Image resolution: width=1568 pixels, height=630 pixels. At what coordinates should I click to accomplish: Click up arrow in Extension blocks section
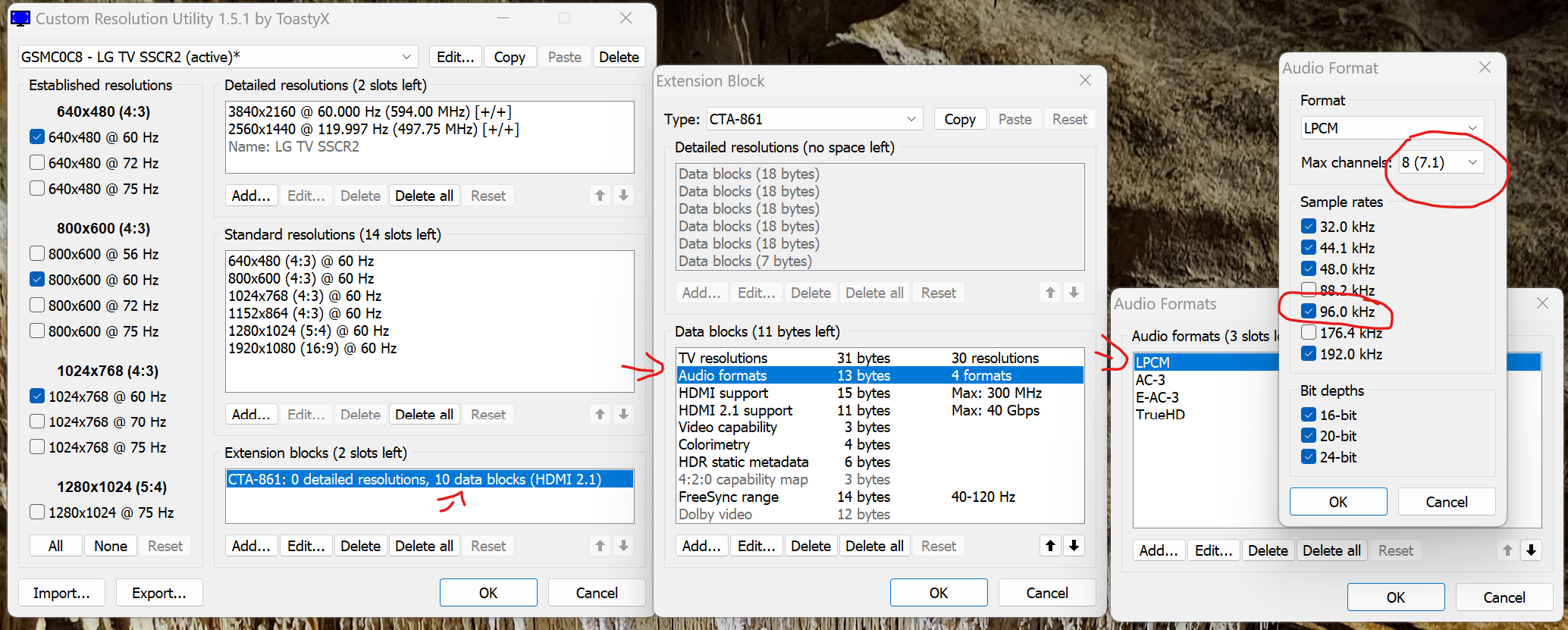tap(600, 546)
